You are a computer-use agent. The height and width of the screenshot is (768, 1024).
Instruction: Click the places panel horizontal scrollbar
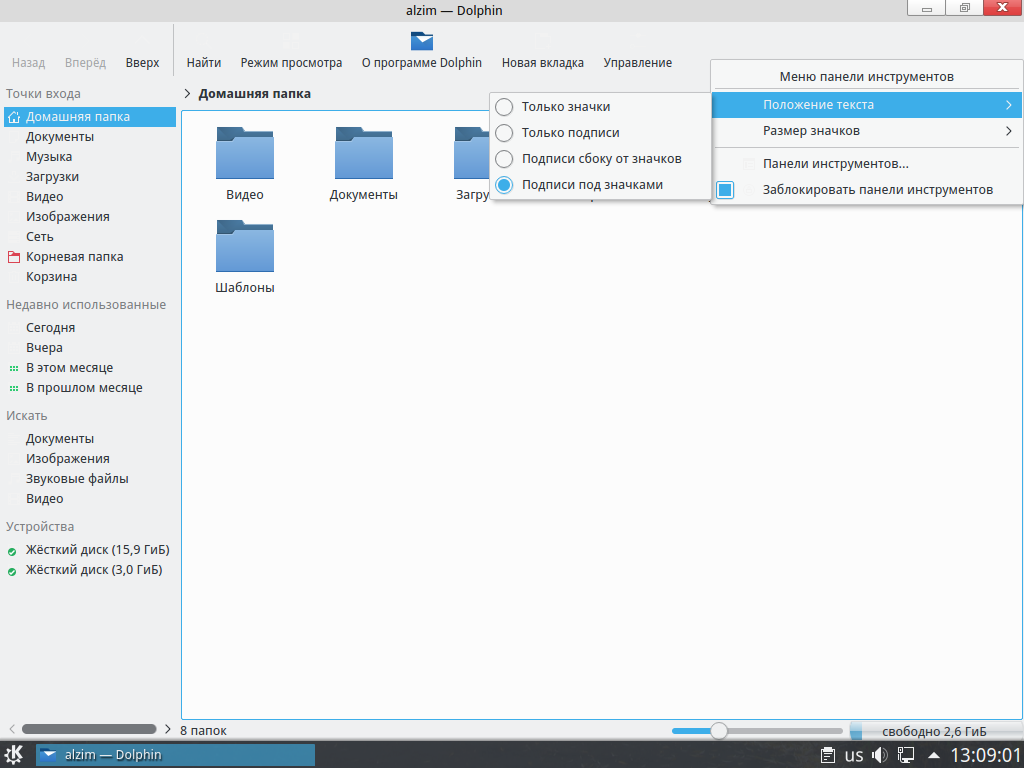pos(89,729)
